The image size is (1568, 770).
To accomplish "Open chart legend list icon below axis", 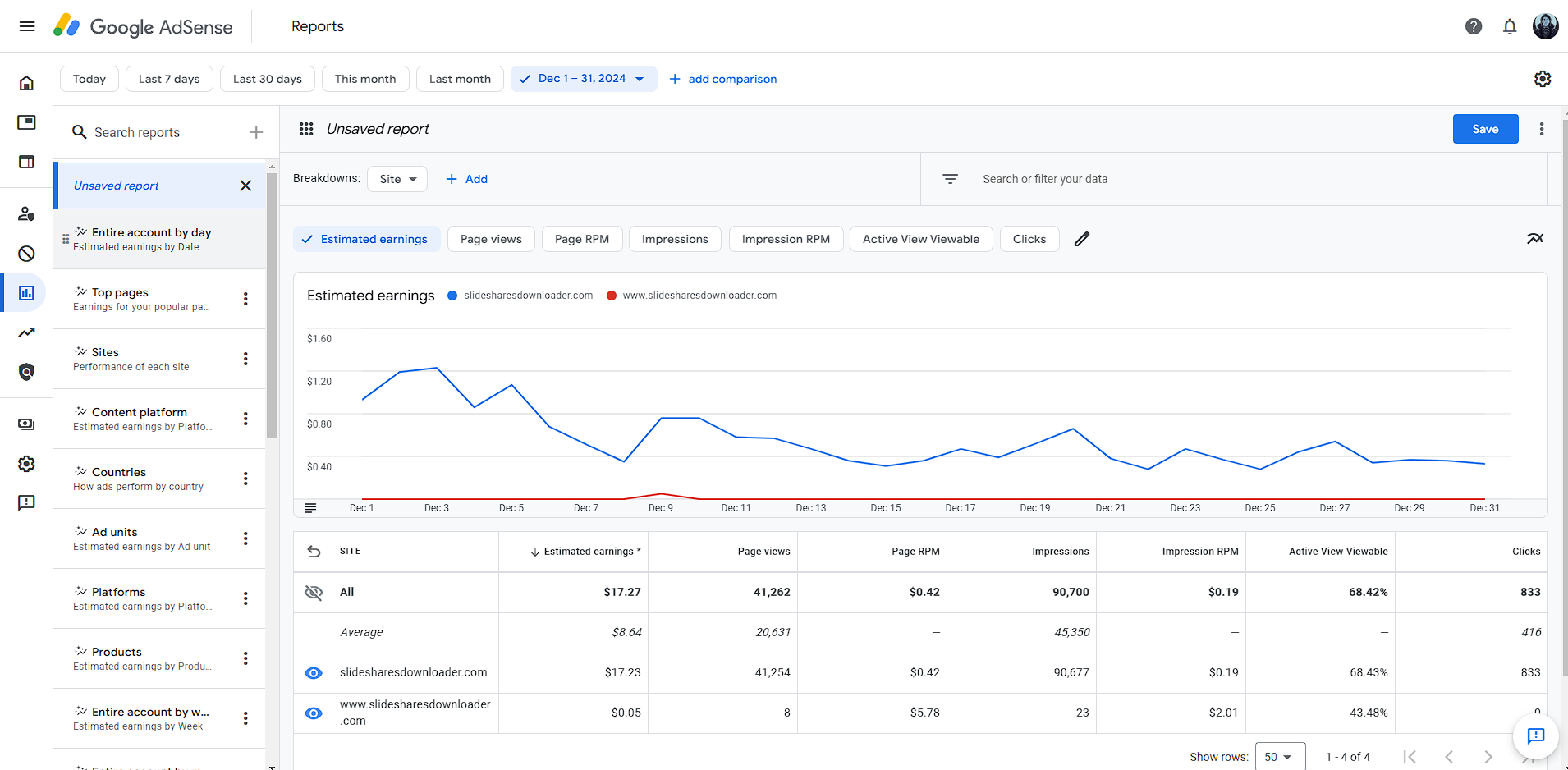I will tap(310, 508).
